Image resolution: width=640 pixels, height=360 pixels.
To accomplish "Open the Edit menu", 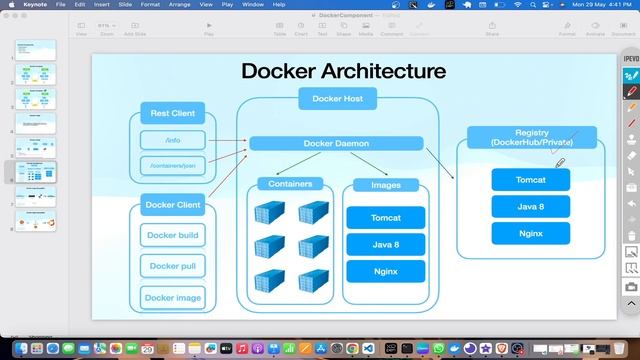I will [x=80, y=4].
